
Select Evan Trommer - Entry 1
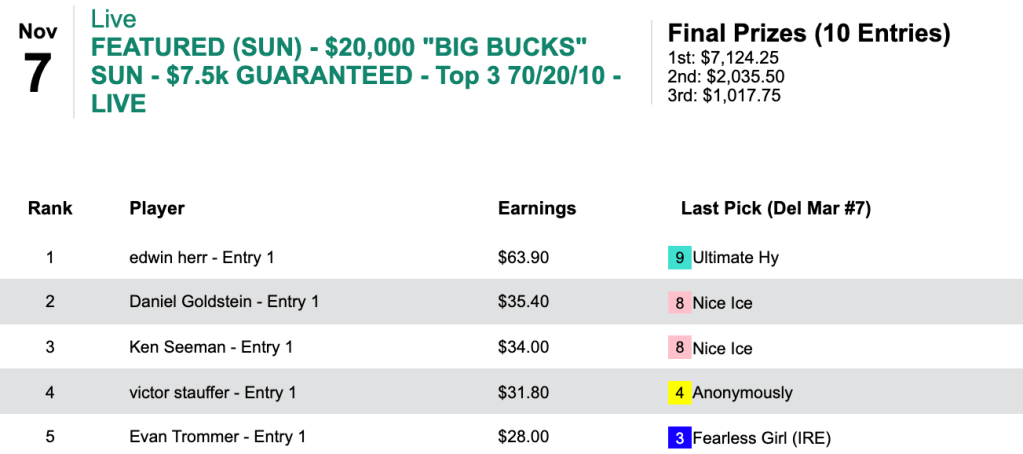point(217,437)
